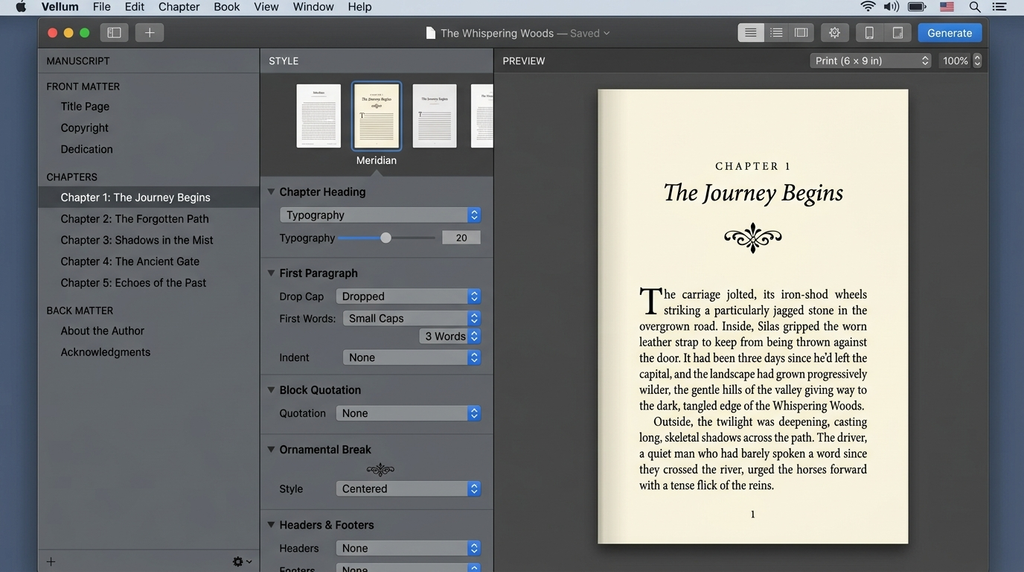
Task: Open the Typography dropdown
Action: pos(380,215)
